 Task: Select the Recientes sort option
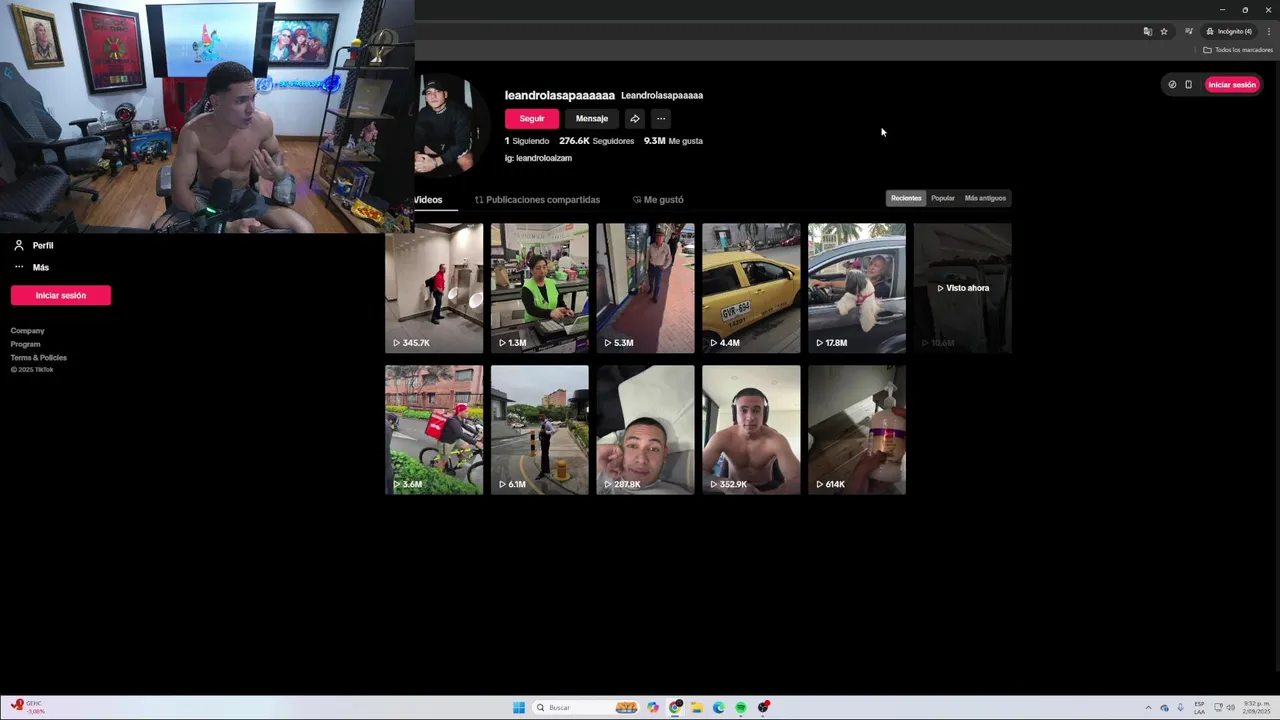click(x=906, y=198)
